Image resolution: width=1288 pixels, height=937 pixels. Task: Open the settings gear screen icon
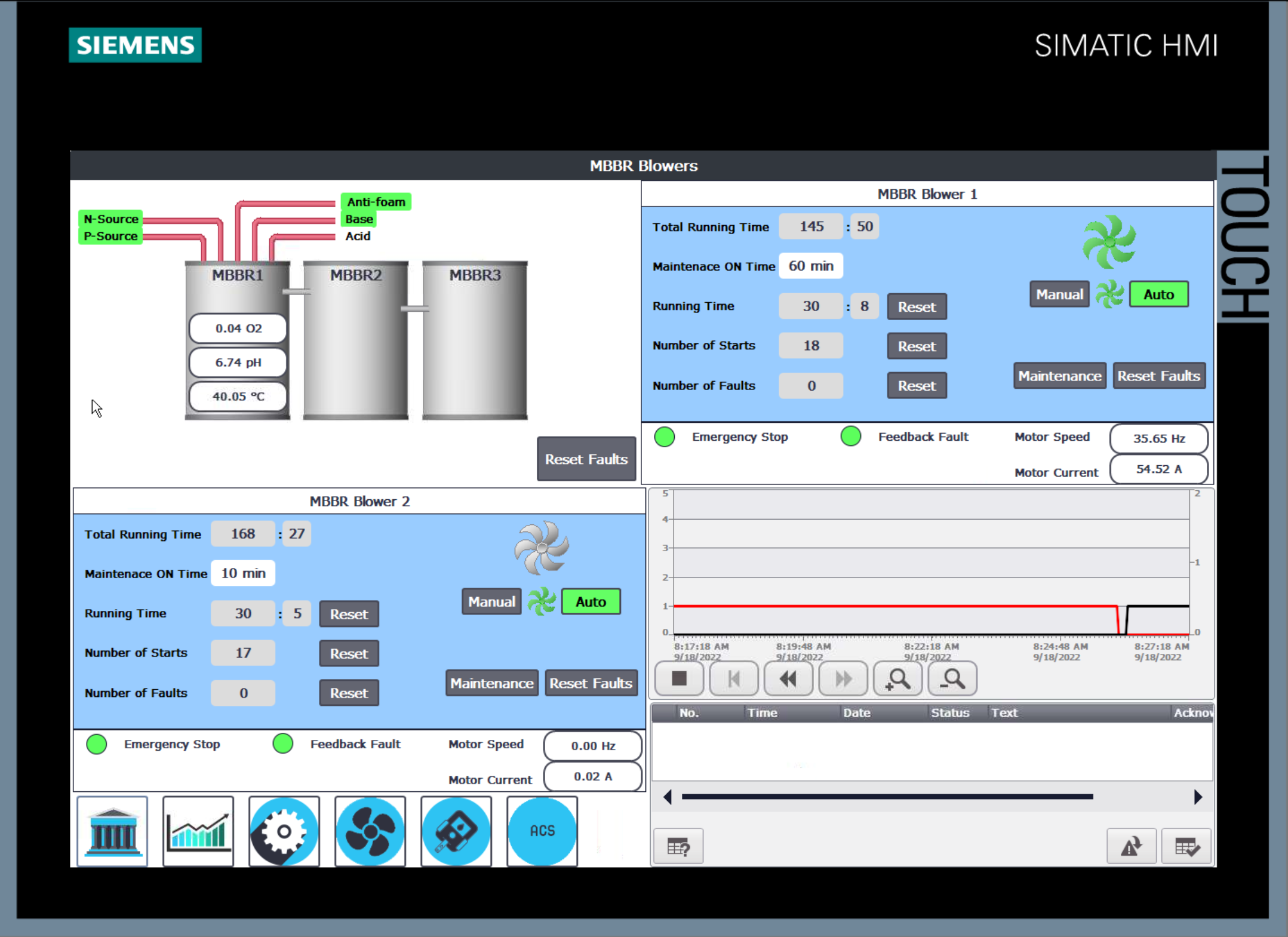pyautogui.click(x=284, y=831)
